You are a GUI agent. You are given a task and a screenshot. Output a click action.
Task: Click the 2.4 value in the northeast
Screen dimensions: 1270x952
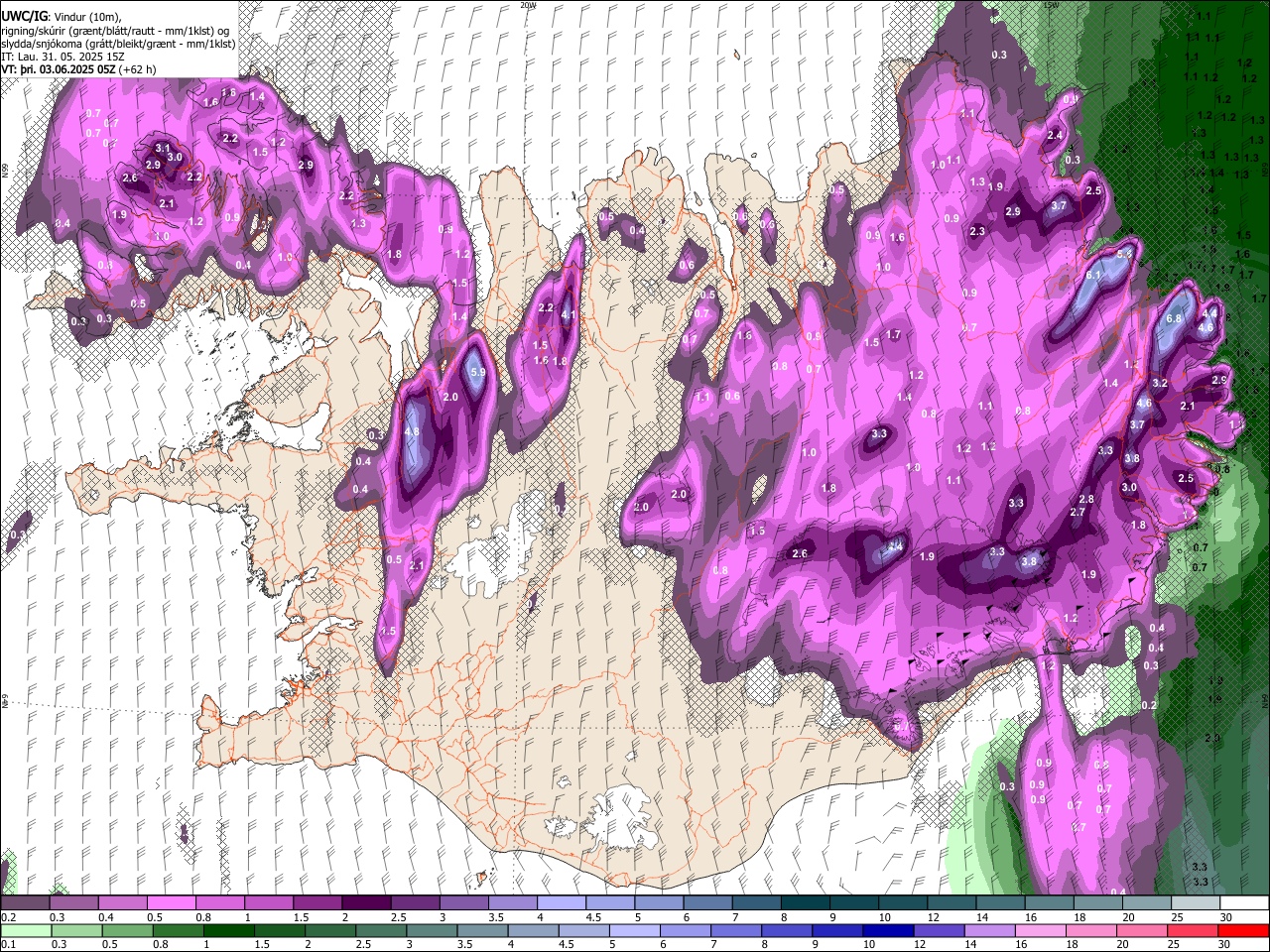pos(1055,136)
